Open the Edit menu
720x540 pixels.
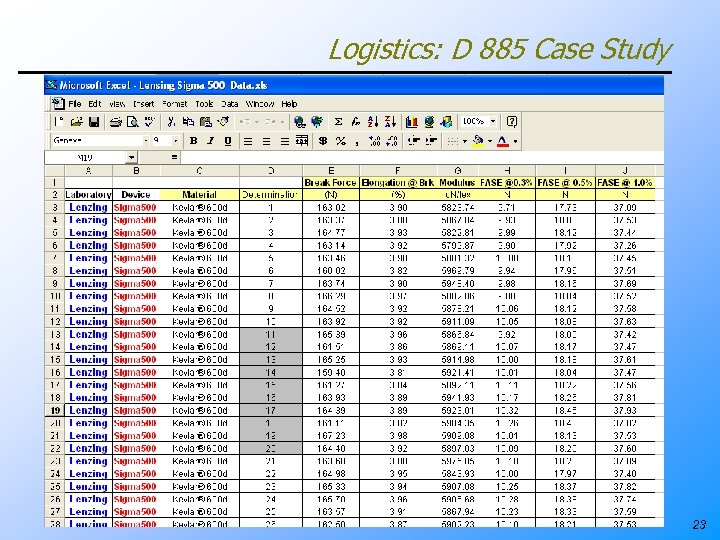tap(95, 104)
